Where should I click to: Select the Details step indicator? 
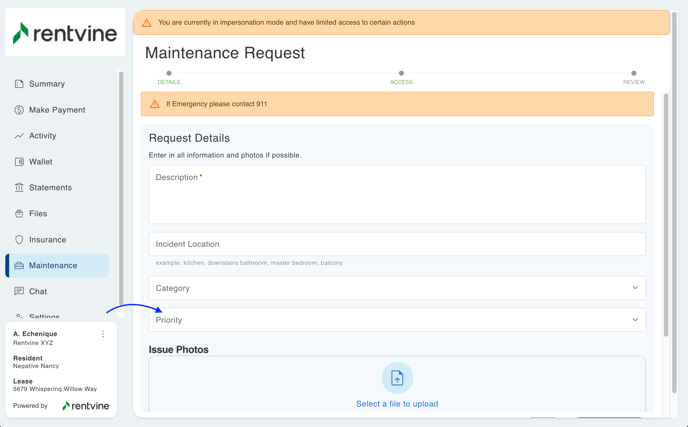click(x=169, y=76)
